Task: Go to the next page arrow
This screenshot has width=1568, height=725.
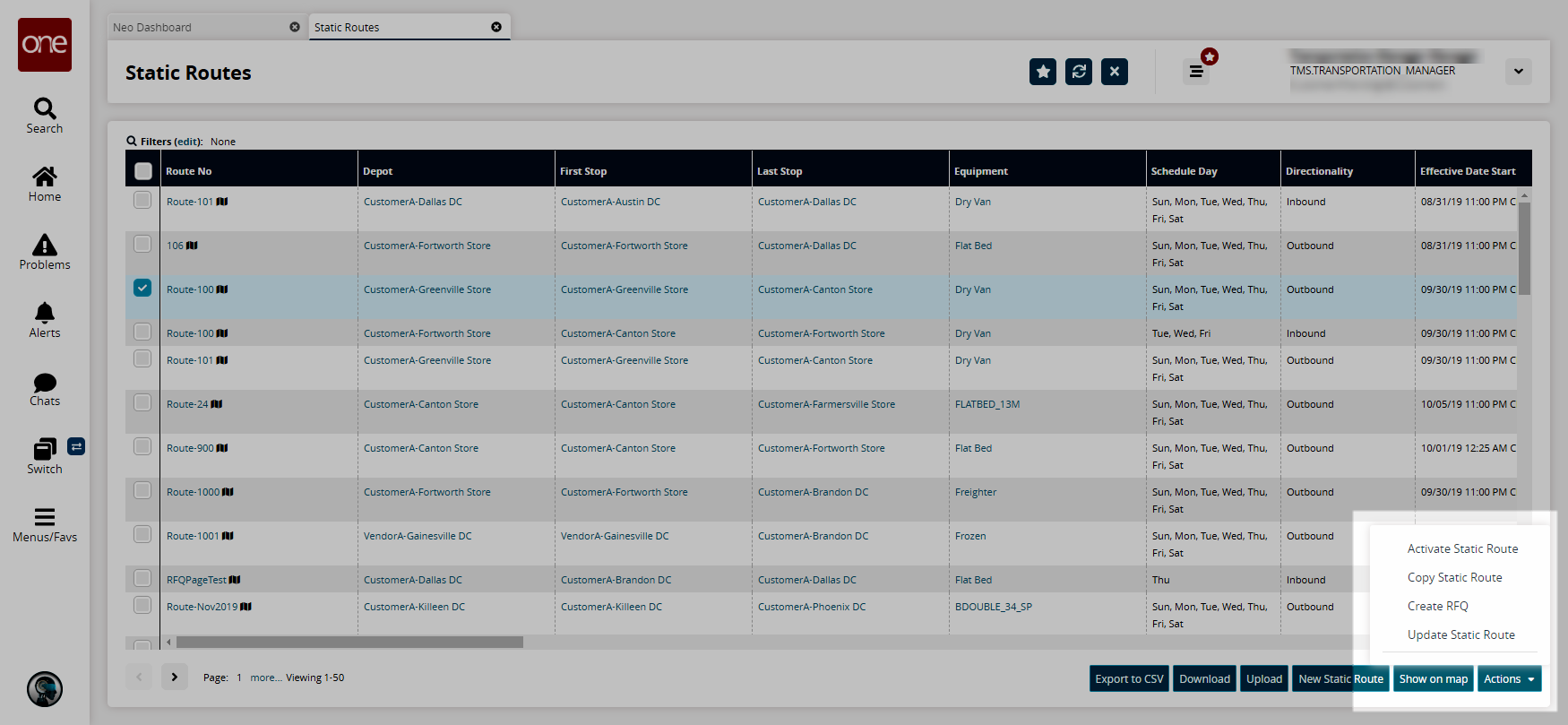Action: tap(175, 678)
